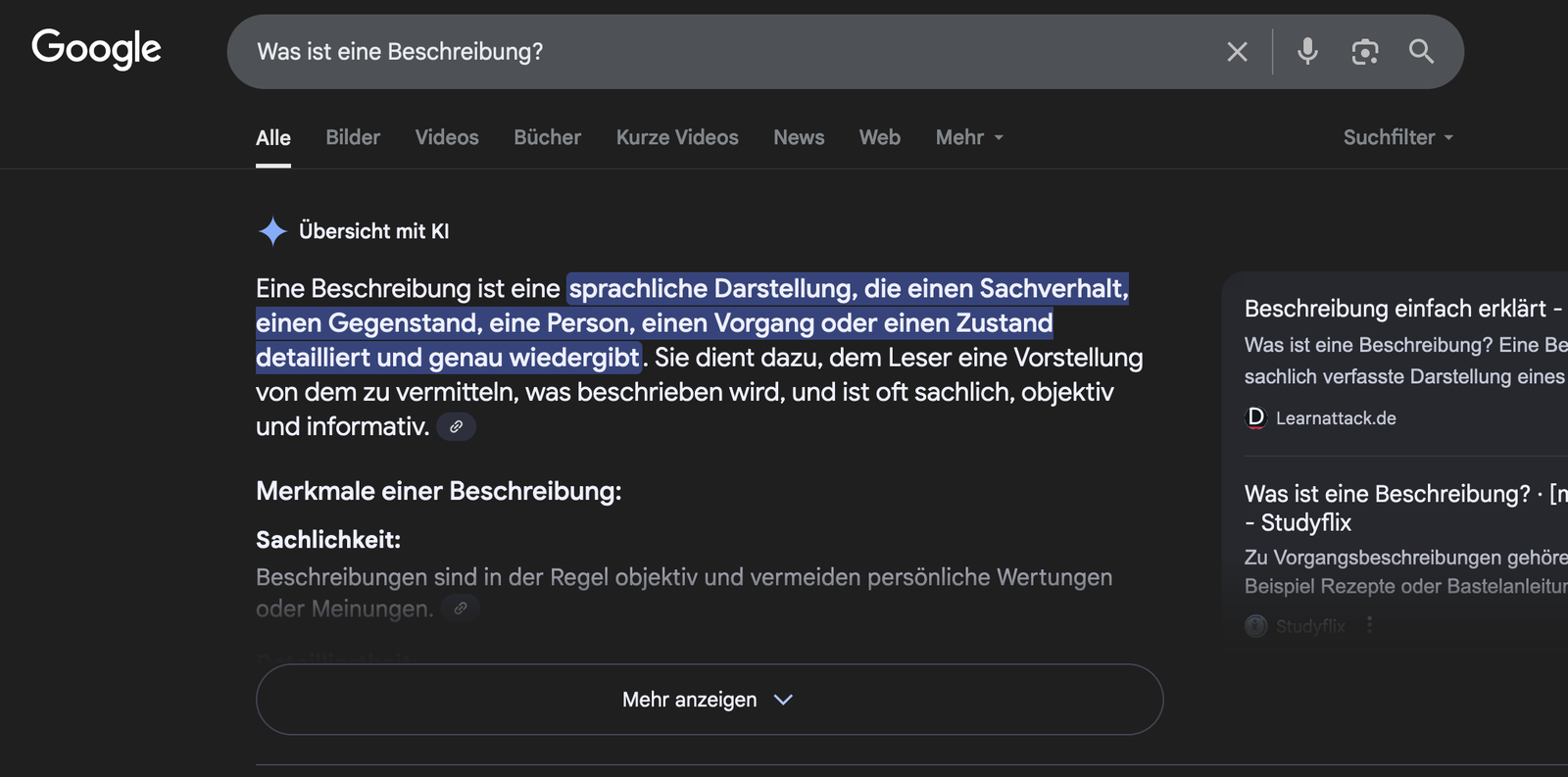The image size is (1568, 777).
Task: Go to the News tab
Action: [799, 138]
